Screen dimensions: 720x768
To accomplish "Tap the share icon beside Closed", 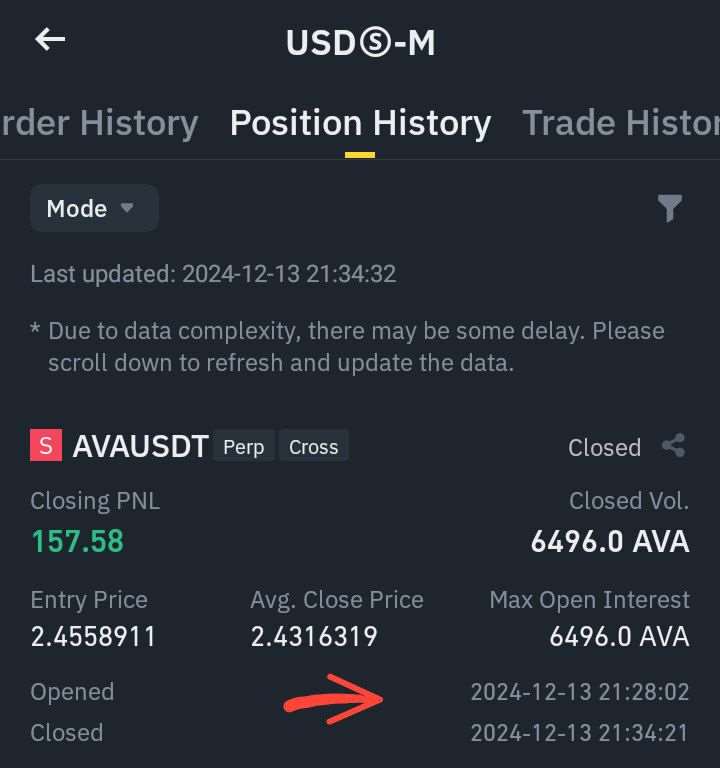I will [673, 446].
